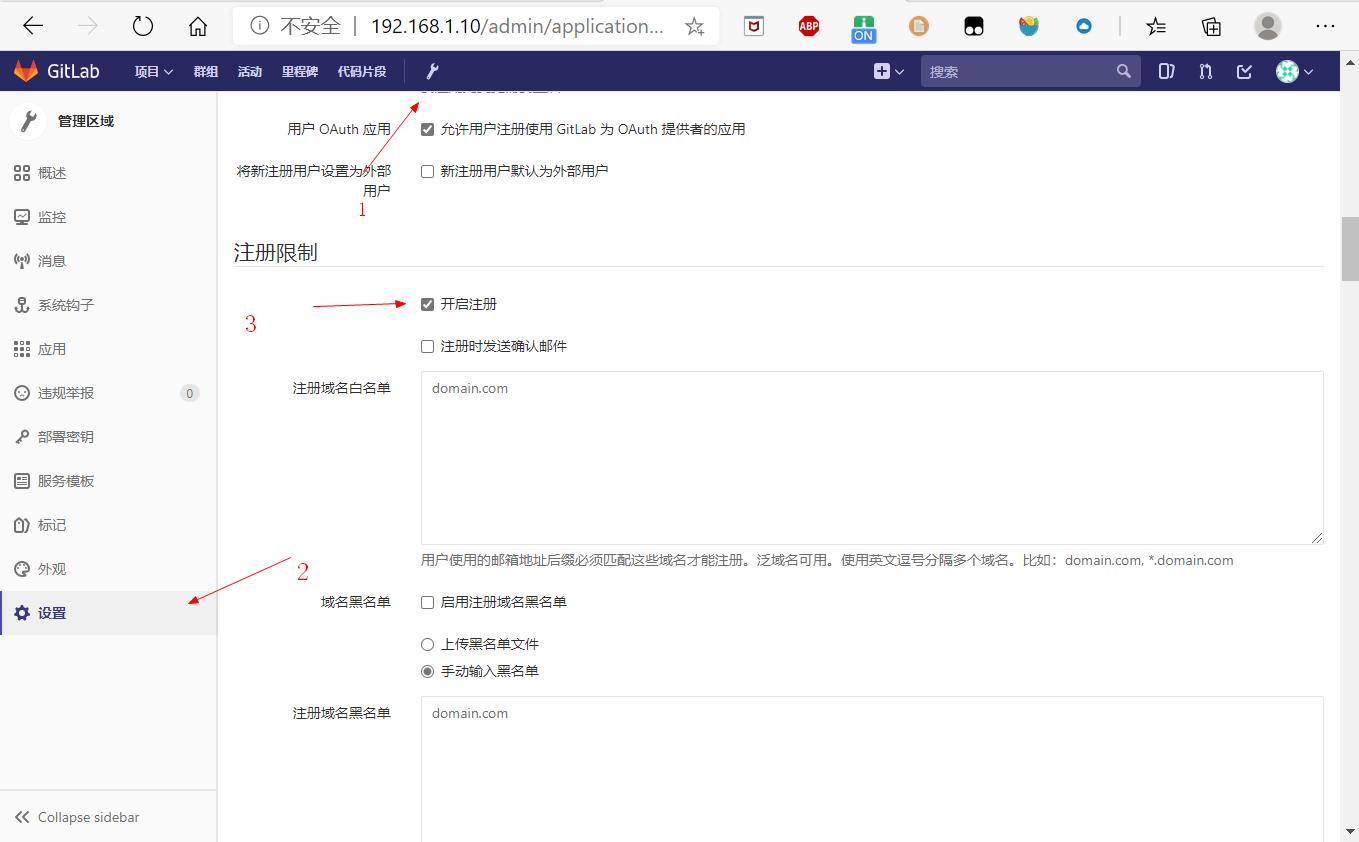Select the 系统钩子 sidebar icon
Image resolution: width=1359 pixels, height=842 pixels.
pos(21,304)
